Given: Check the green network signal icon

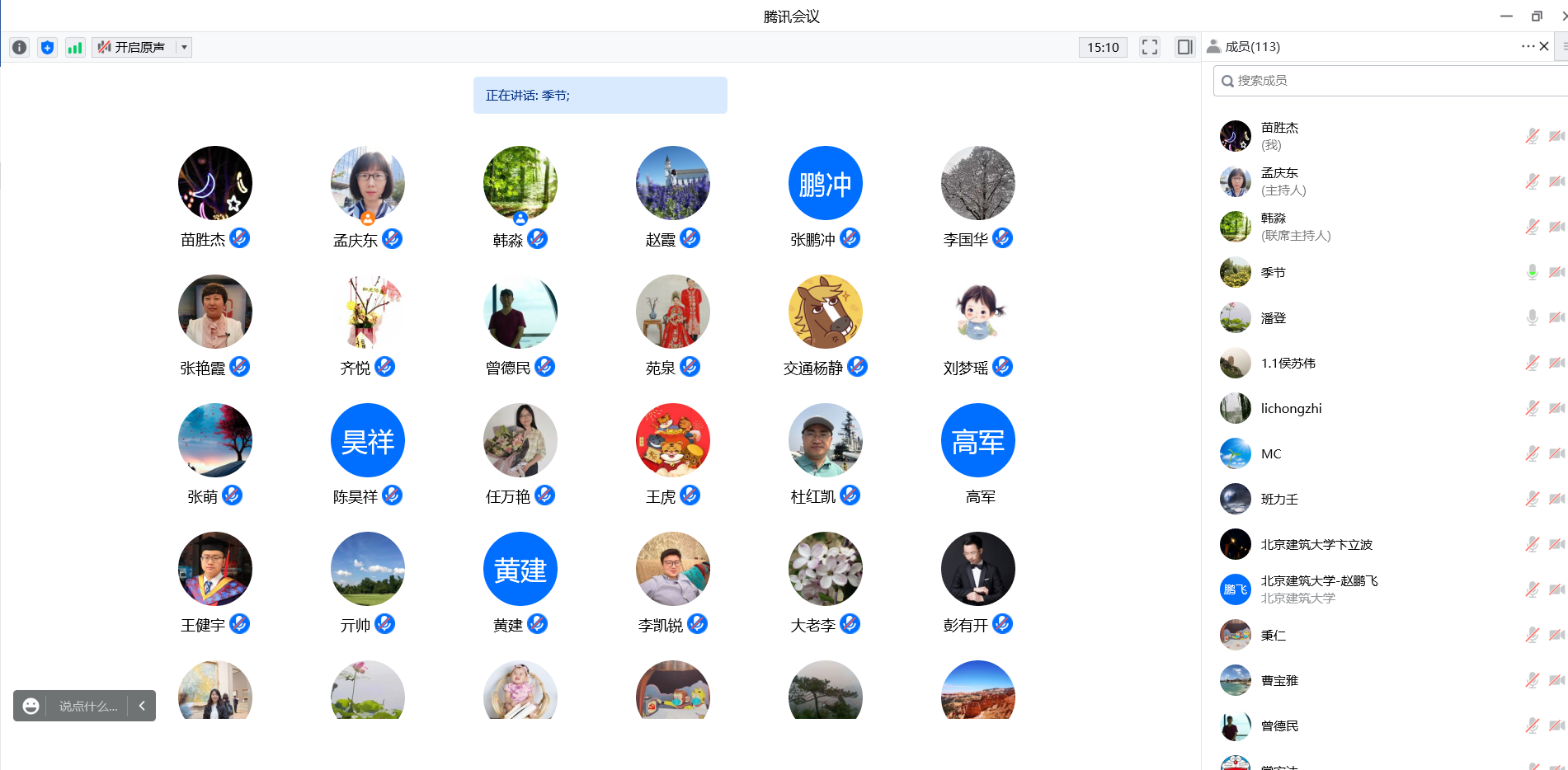Looking at the screenshot, I should [x=75, y=48].
